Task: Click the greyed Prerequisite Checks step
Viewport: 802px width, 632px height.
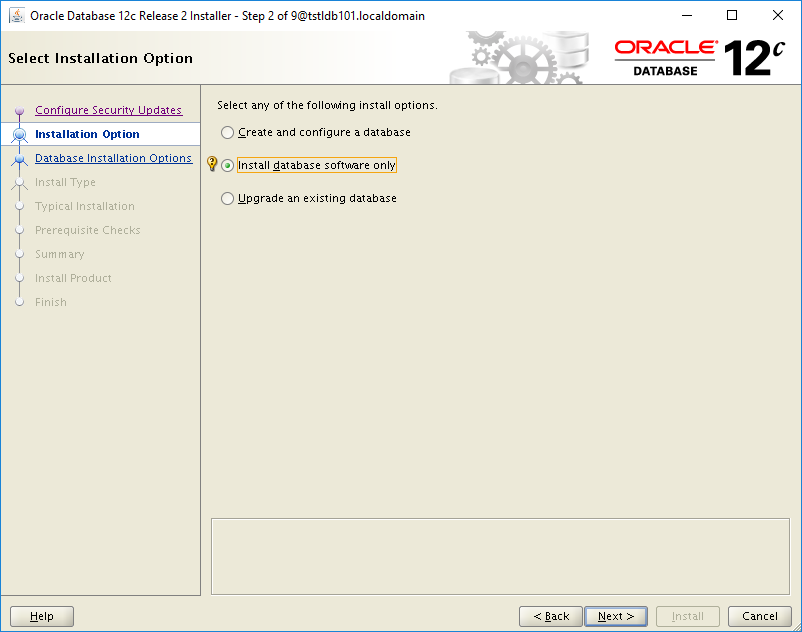Action: tap(87, 231)
